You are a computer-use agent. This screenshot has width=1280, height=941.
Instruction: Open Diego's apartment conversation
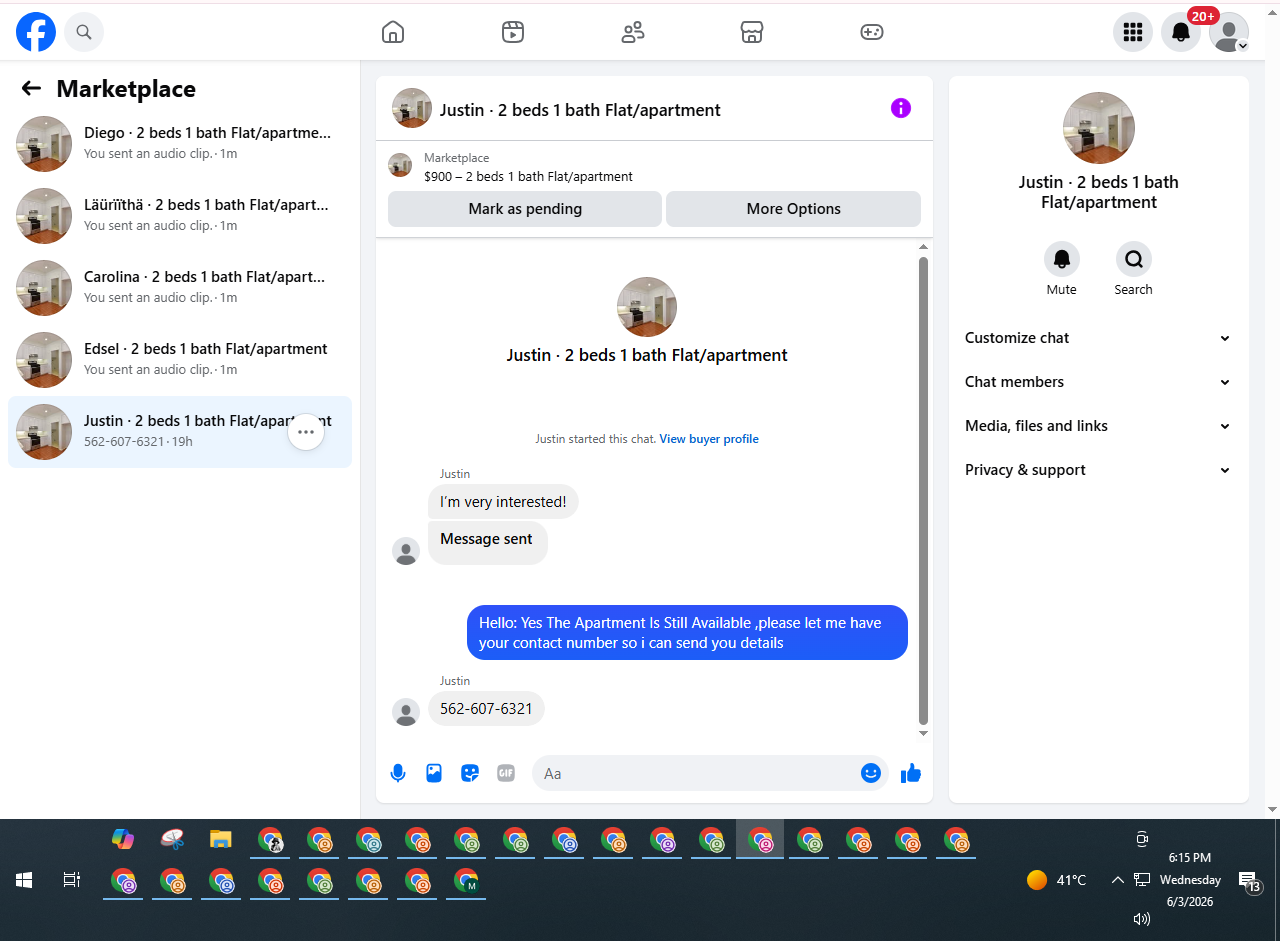coord(180,144)
